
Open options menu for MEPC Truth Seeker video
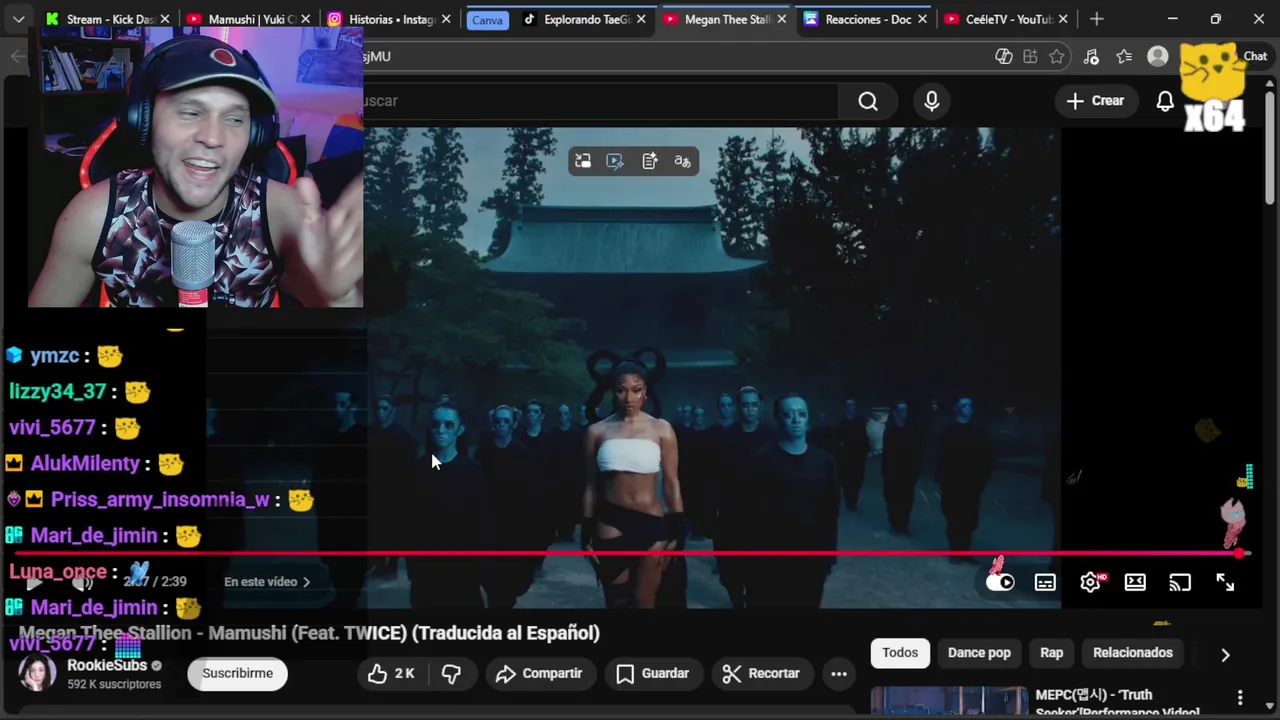[x=1240, y=698]
